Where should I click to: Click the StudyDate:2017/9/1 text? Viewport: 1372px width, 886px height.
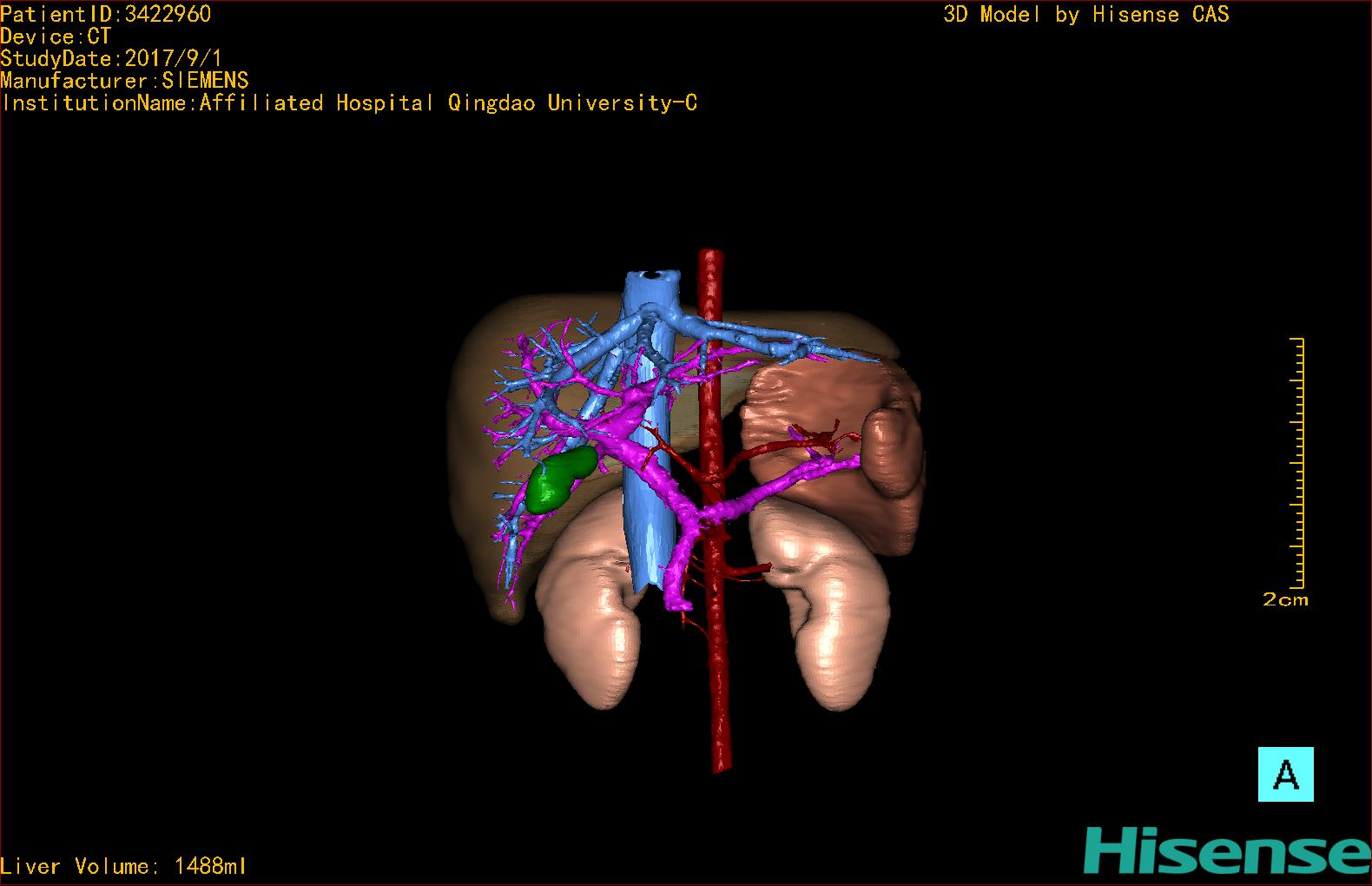point(111,59)
